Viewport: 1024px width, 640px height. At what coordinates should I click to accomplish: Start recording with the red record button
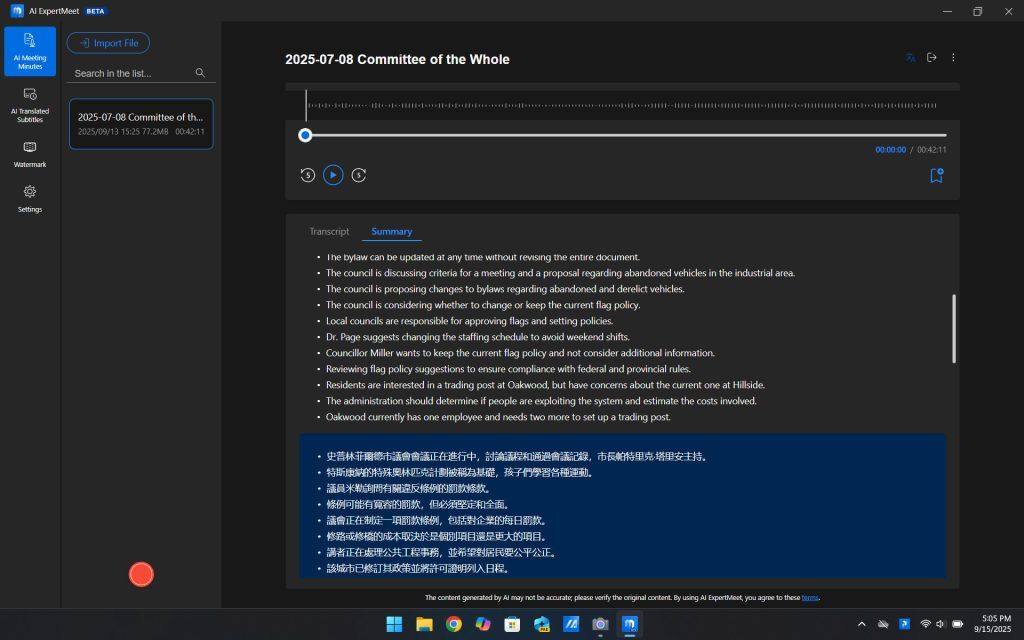coord(141,575)
